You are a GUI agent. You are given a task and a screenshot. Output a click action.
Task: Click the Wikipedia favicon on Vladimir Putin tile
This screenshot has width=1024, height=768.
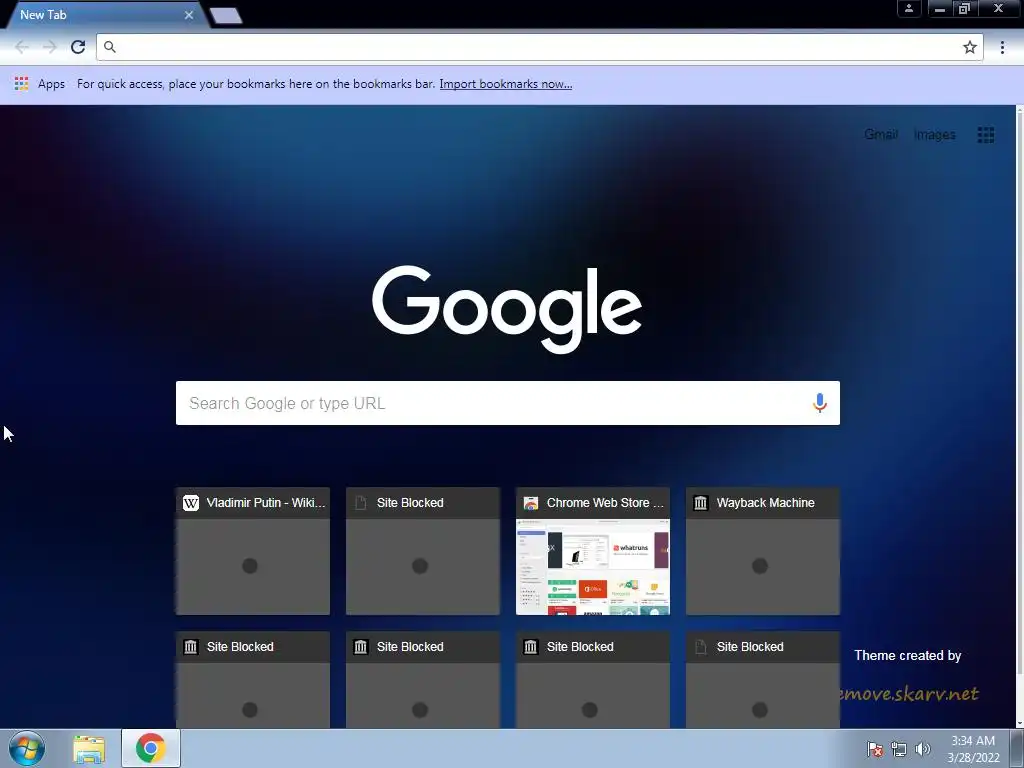(191, 503)
